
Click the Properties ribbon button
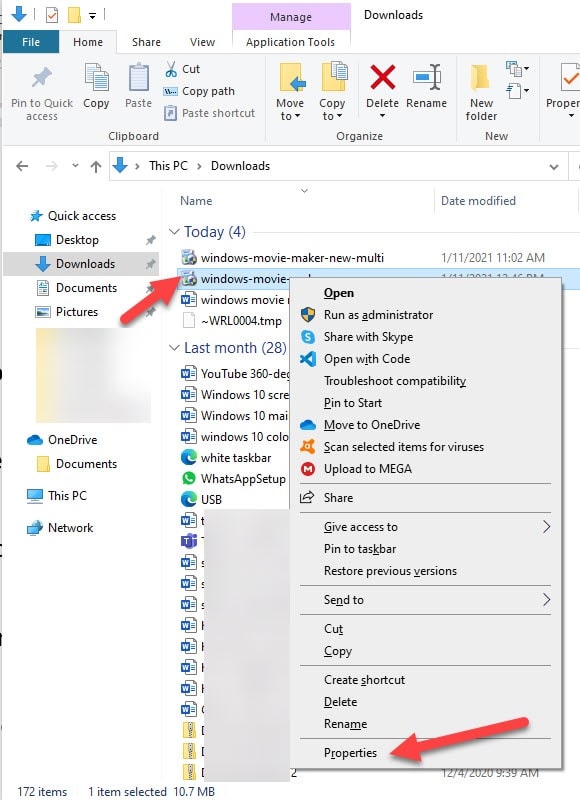pos(563,91)
